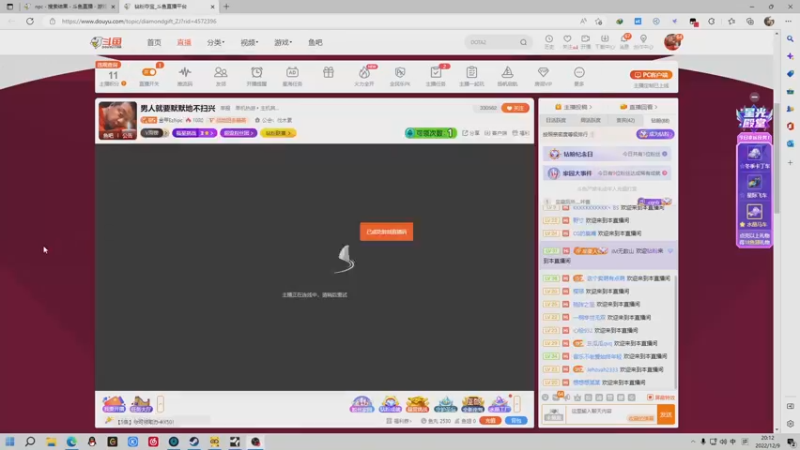This screenshot has width=800, height=450.
Task: Open the PK shield icon
Action: tap(400, 72)
